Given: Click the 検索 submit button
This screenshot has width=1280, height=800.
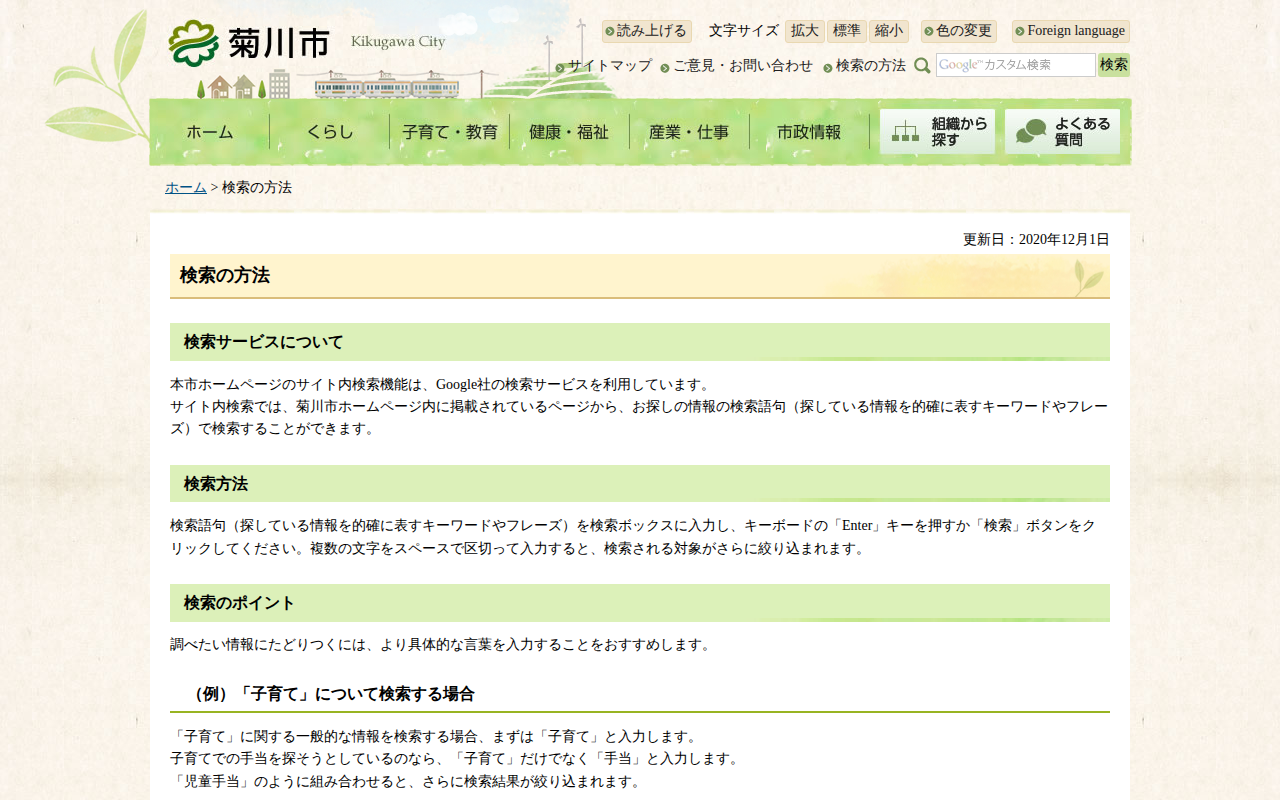Looking at the screenshot, I should pos(1114,65).
